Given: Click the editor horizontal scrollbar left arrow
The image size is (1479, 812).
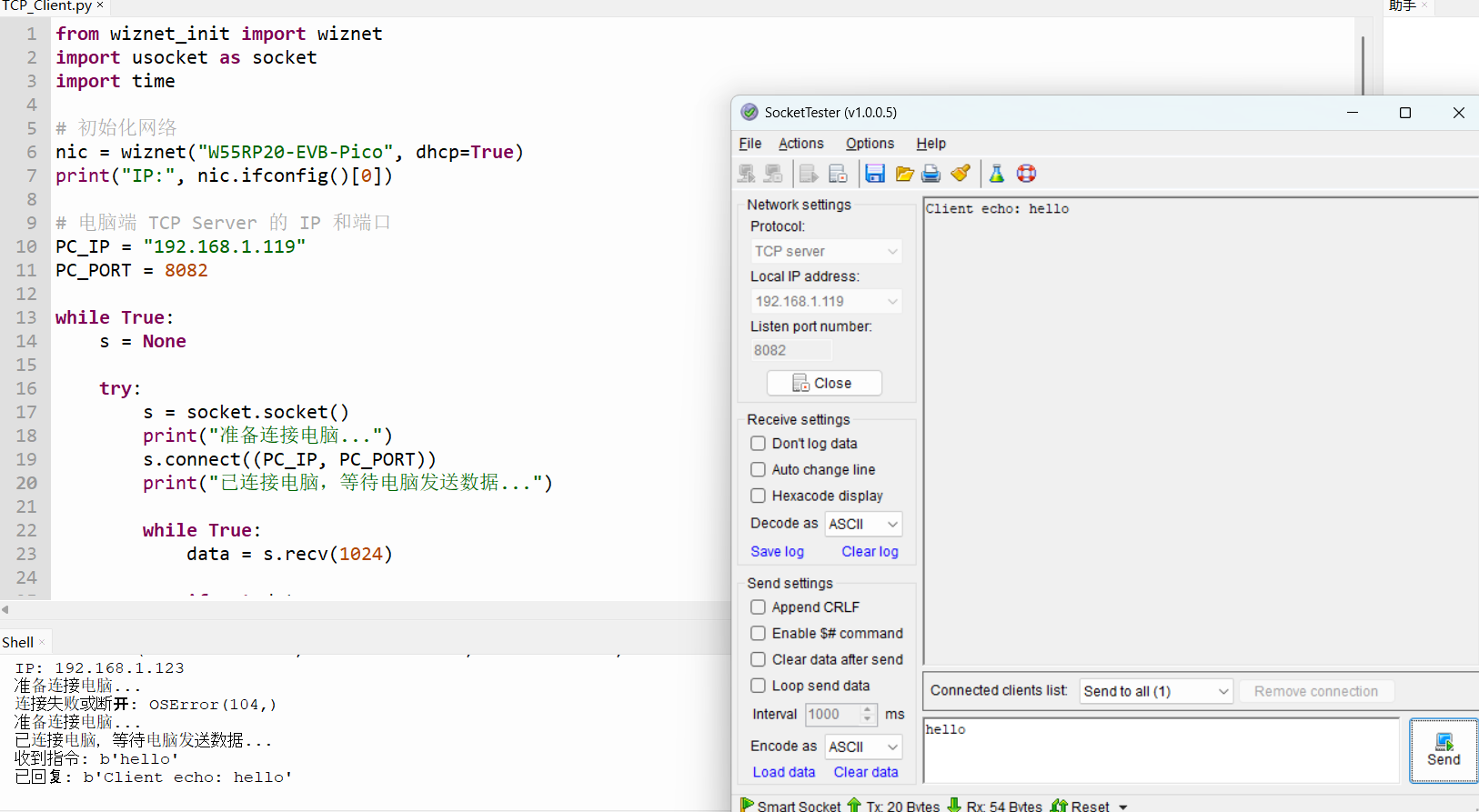Looking at the screenshot, I should pos(5,610).
